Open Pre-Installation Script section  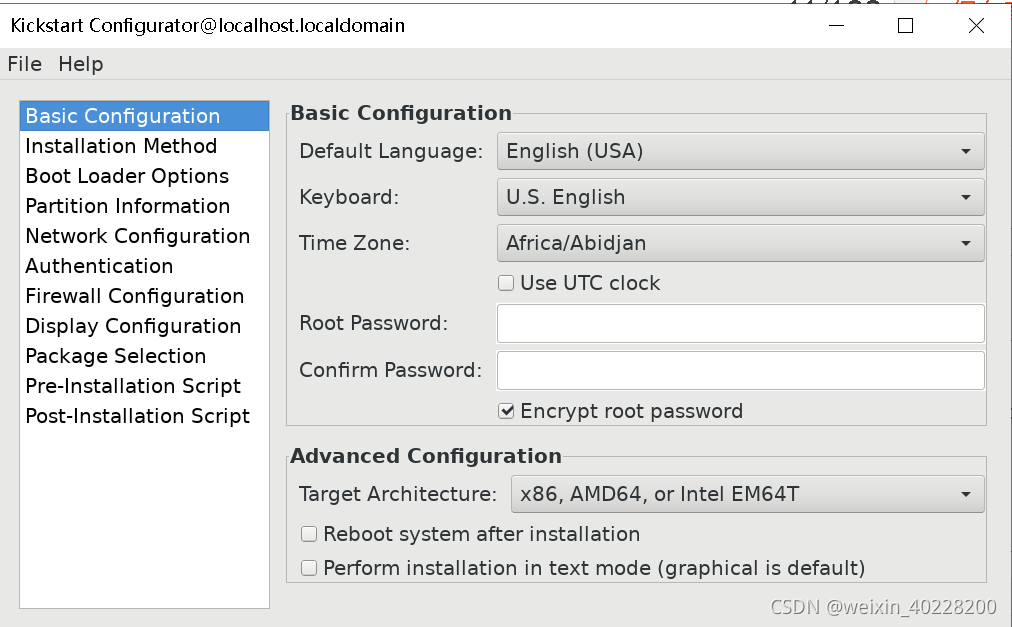click(x=133, y=386)
